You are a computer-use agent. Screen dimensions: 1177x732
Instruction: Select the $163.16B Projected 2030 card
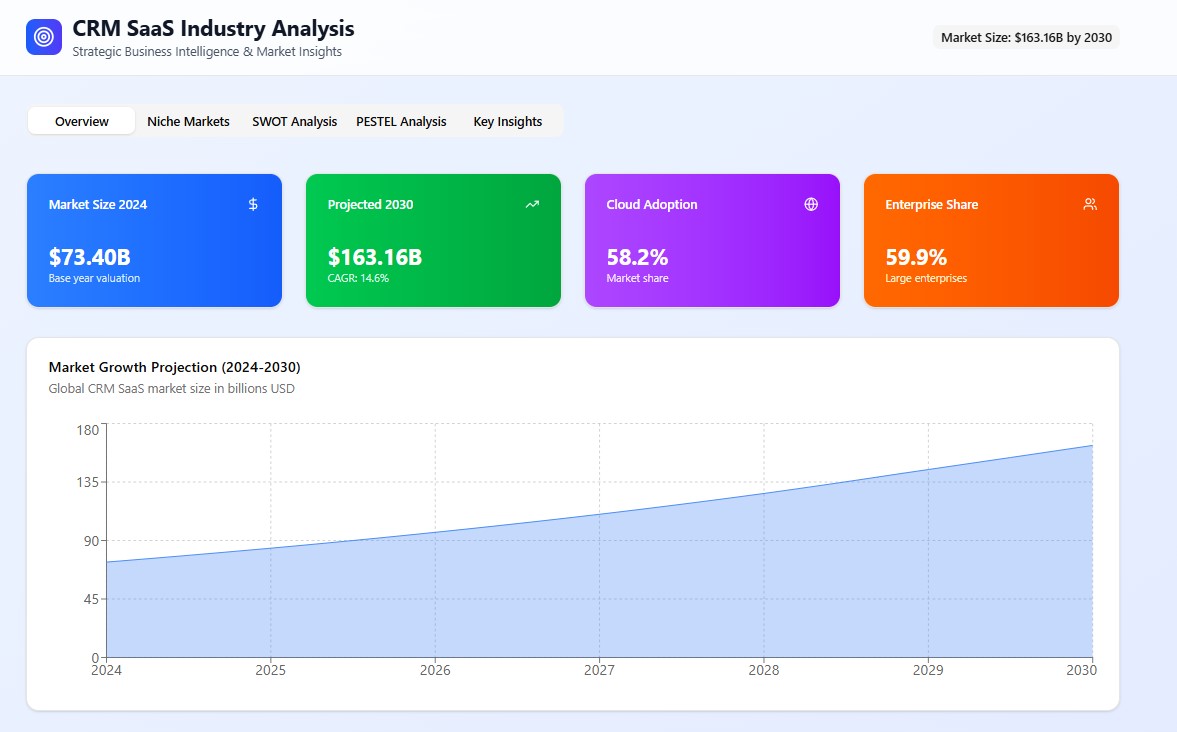(x=433, y=241)
